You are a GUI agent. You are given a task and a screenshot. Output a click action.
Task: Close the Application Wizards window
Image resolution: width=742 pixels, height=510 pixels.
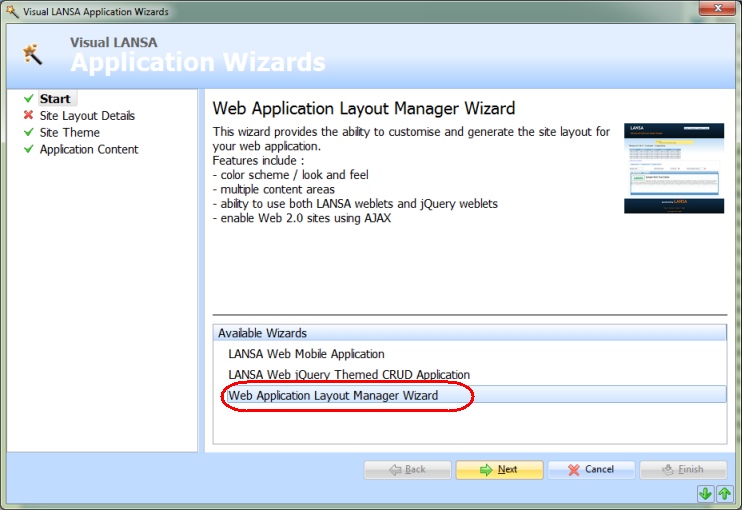tap(717, 8)
